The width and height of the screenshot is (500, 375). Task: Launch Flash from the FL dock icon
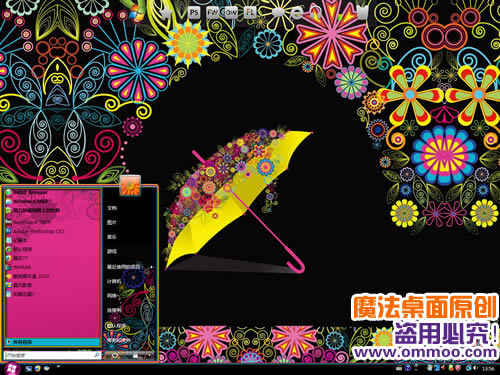tap(250, 13)
